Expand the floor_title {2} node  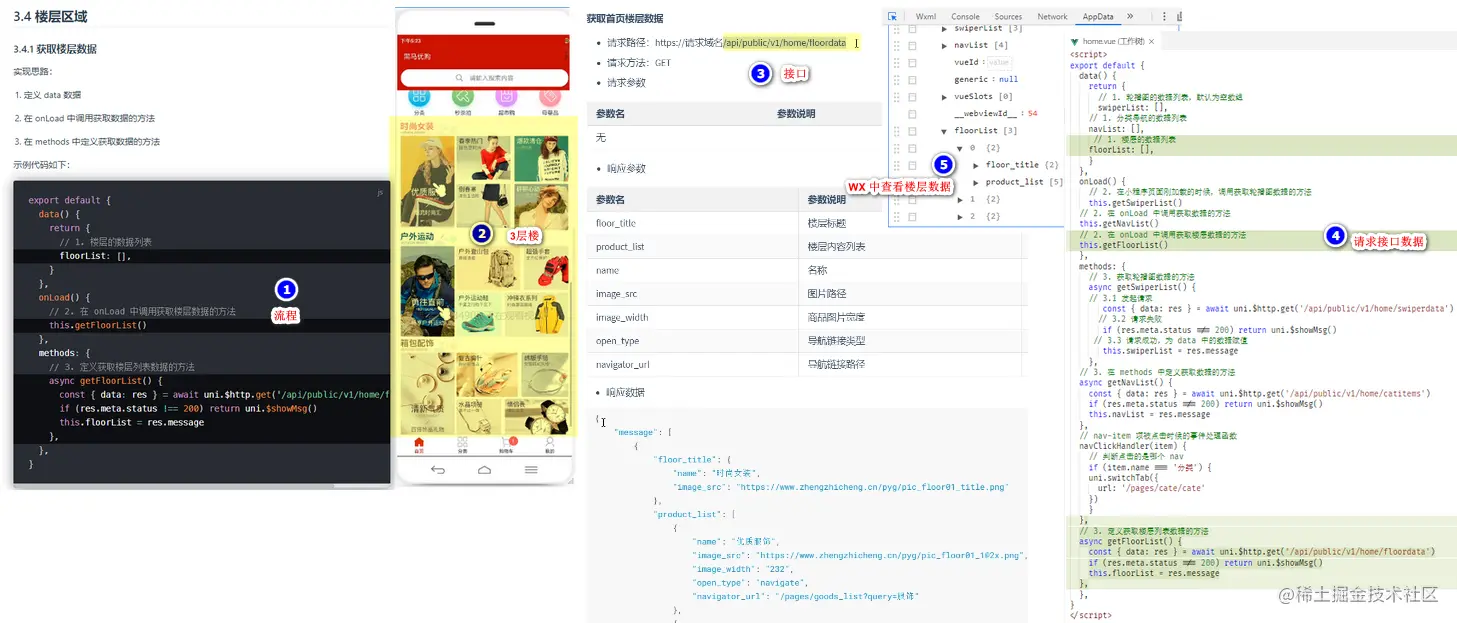[976, 165]
